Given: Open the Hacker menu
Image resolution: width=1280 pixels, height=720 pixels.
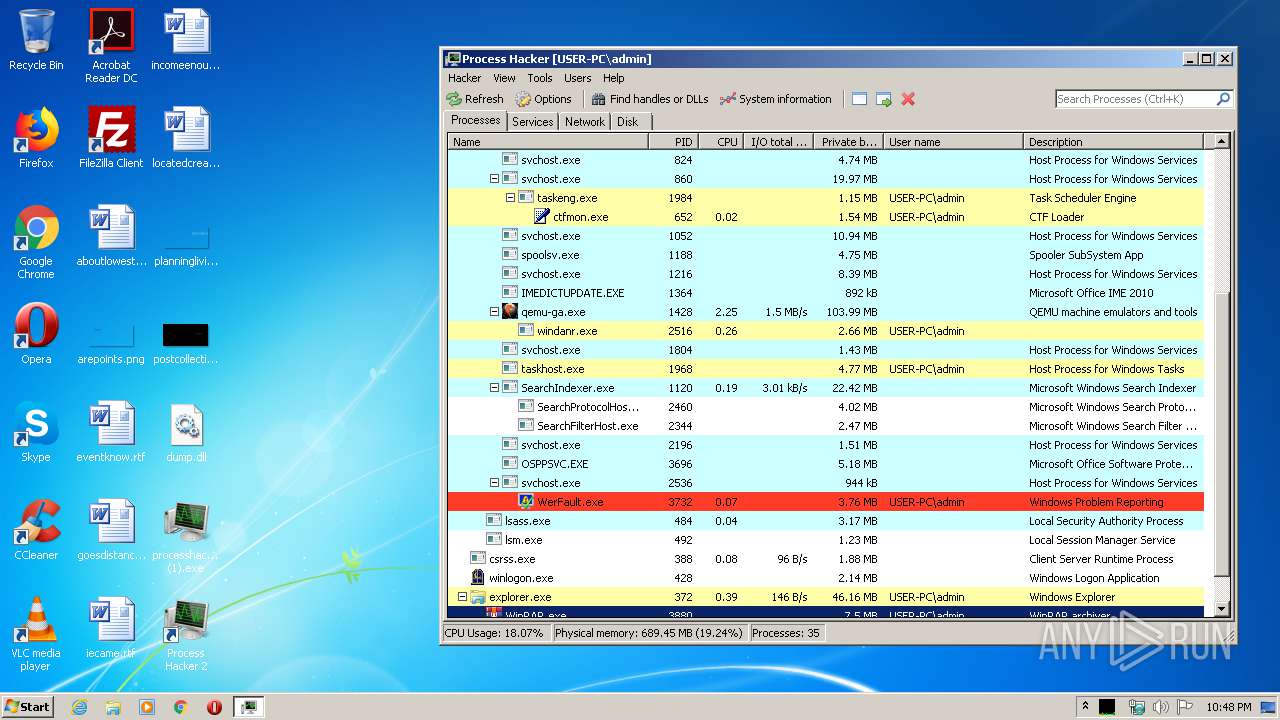Looking at the screenshot, I should [464, 78].
